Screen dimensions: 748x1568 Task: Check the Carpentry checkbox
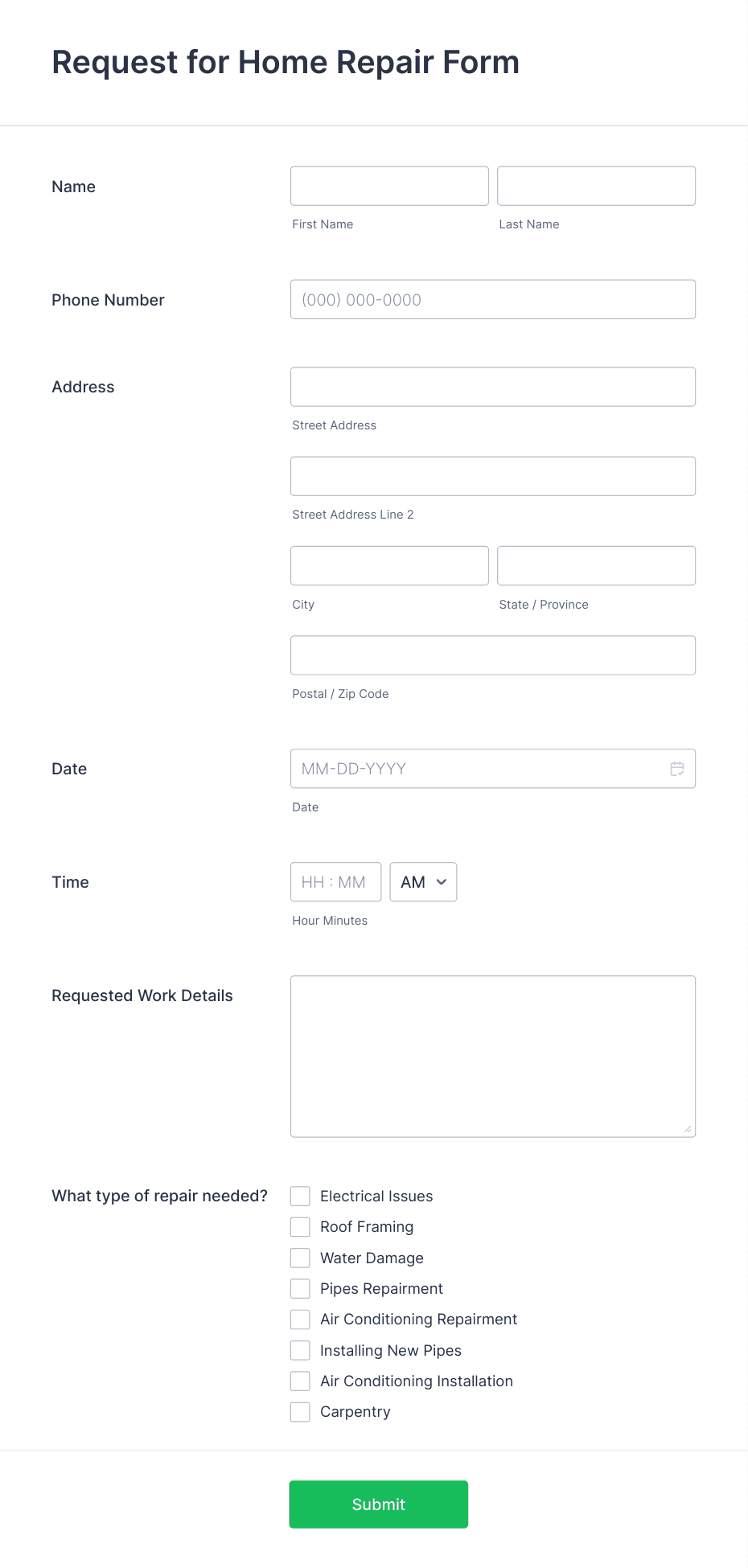(300, 1412)
